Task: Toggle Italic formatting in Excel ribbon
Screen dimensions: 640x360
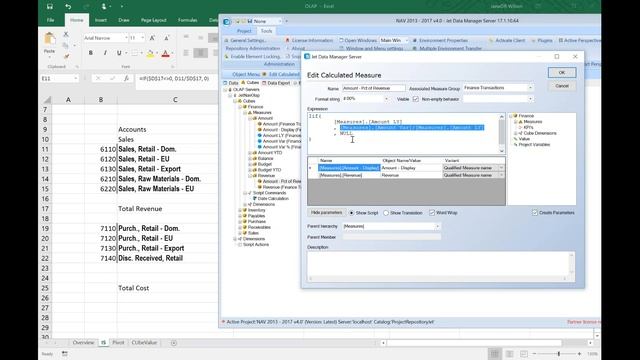Action: click(x=105, y=53)
